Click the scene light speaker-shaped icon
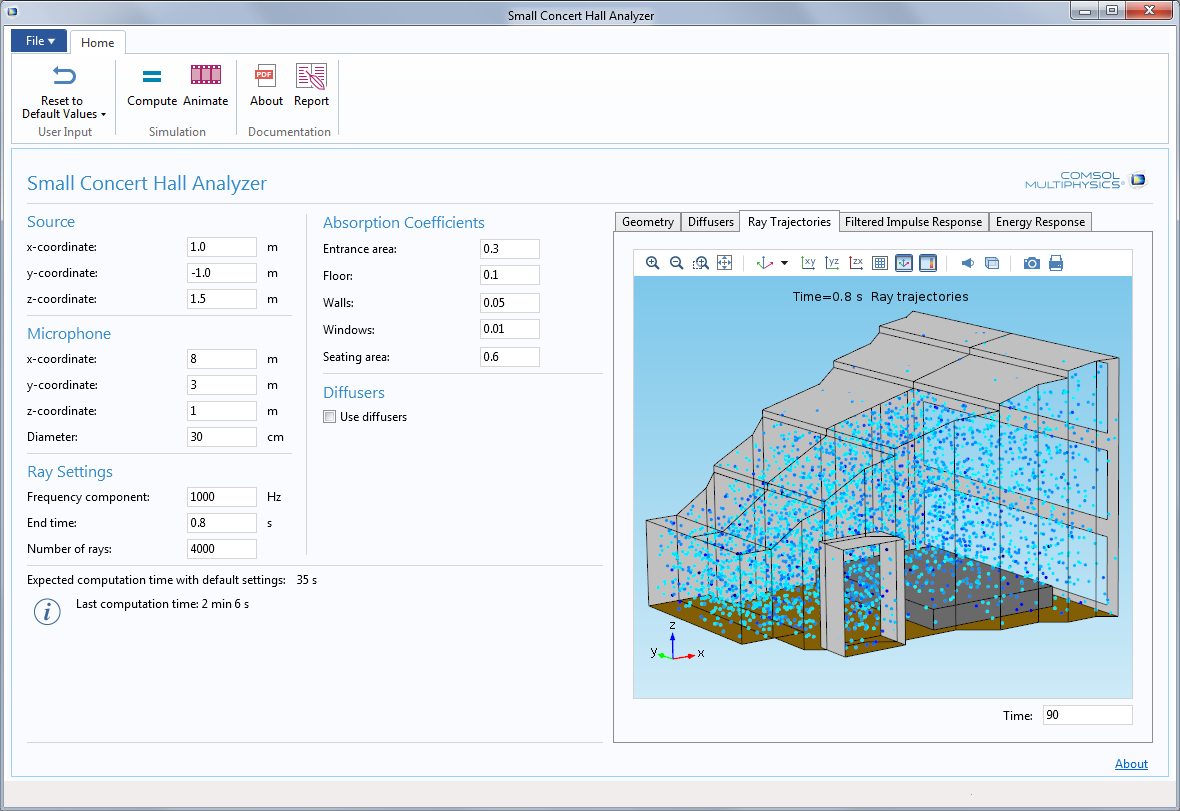 [968, 263]
